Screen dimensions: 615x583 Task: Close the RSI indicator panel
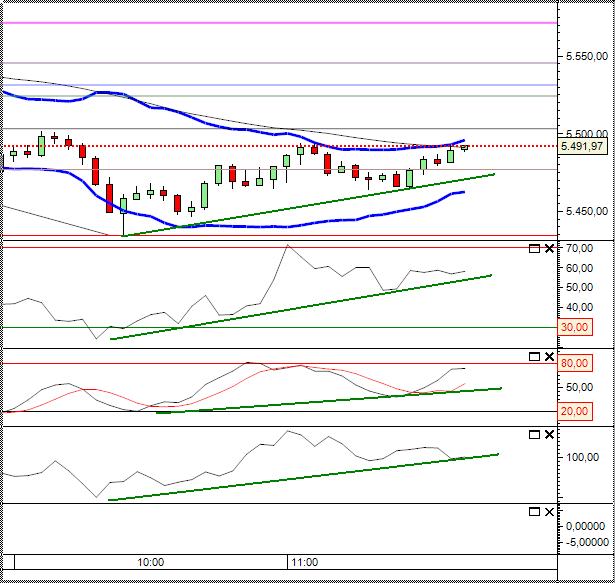[549, 248]
